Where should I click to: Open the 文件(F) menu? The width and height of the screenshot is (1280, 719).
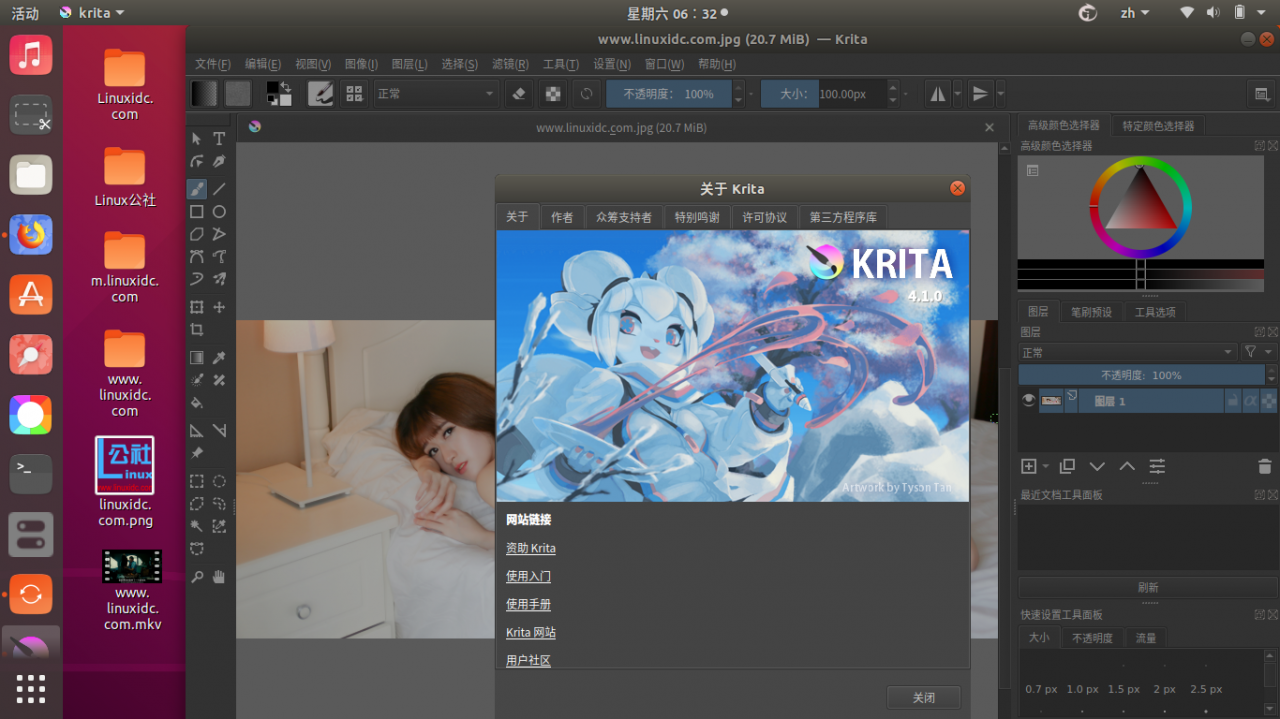click(x=213, y=64)
